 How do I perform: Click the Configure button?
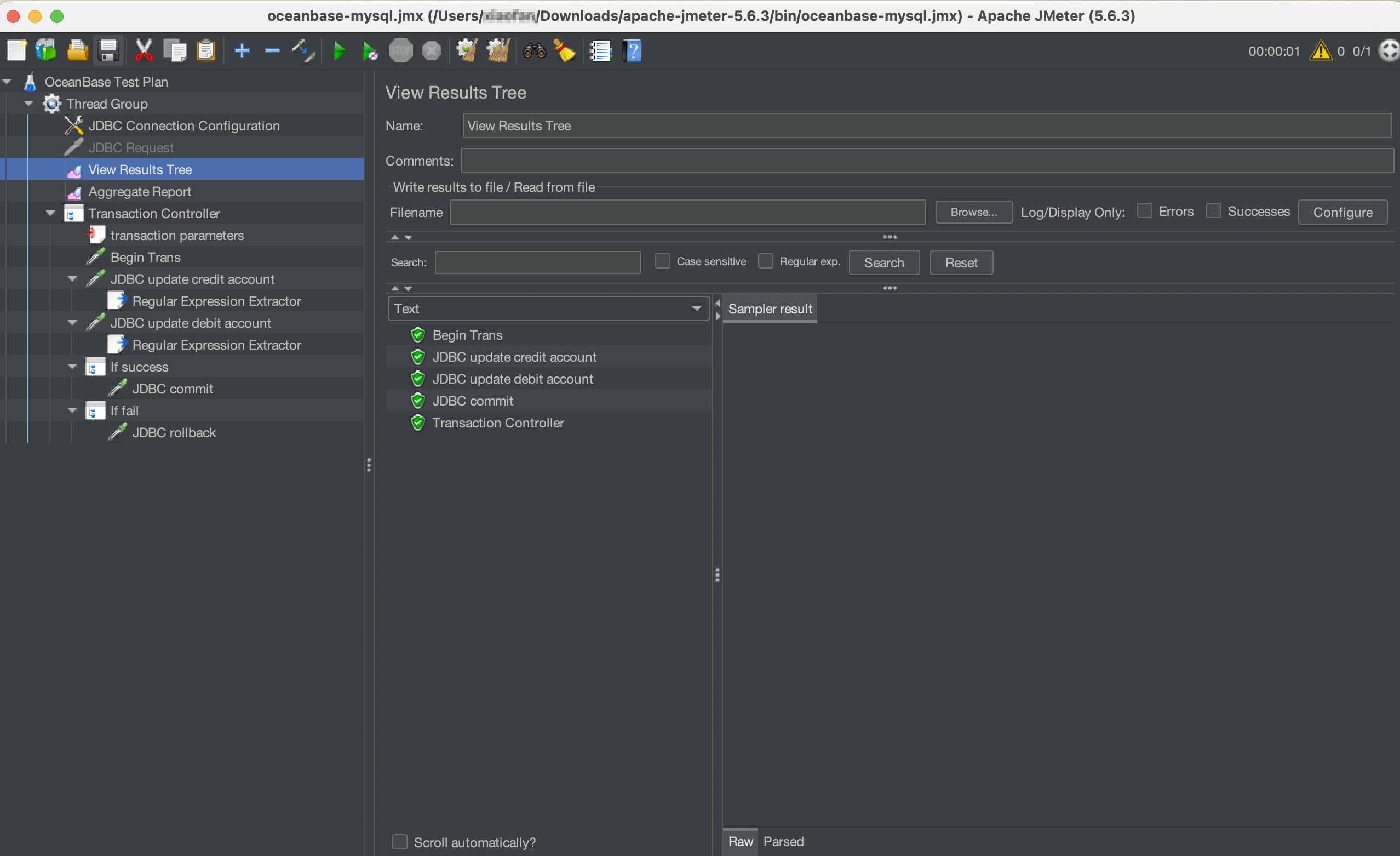(1342, 212)
